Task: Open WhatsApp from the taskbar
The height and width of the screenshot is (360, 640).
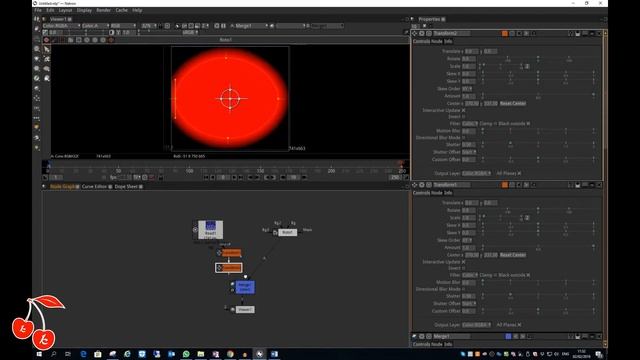Action: [x=186, y=354]
